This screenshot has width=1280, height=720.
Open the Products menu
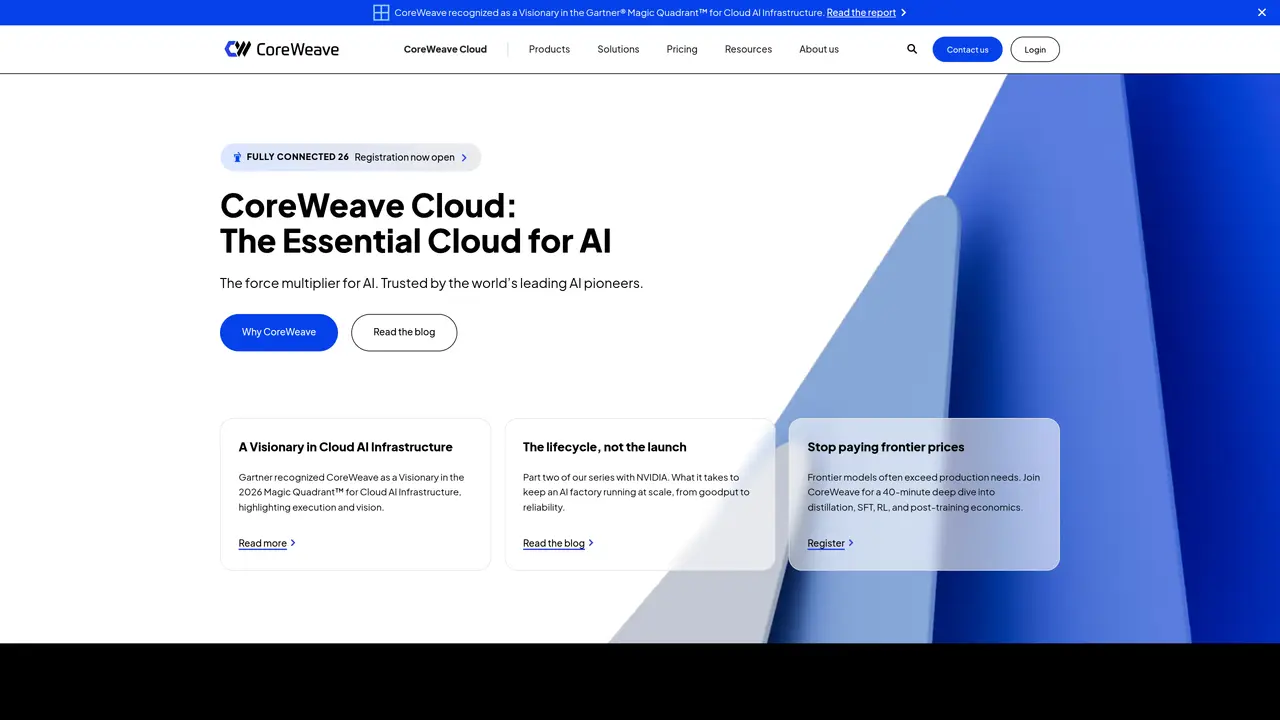click(x=549, y=49)
